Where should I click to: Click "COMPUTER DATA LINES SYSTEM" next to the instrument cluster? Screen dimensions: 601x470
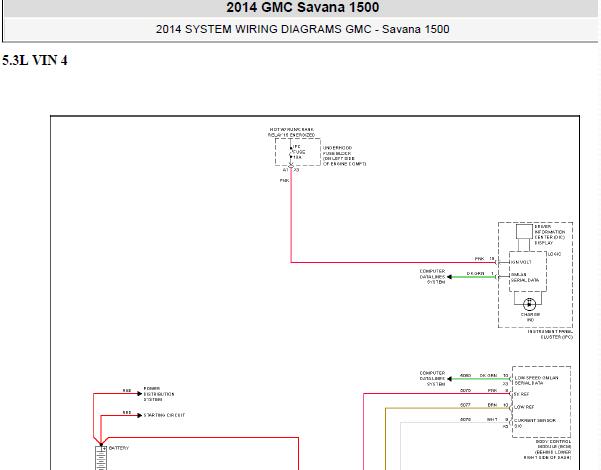(432, 276)
